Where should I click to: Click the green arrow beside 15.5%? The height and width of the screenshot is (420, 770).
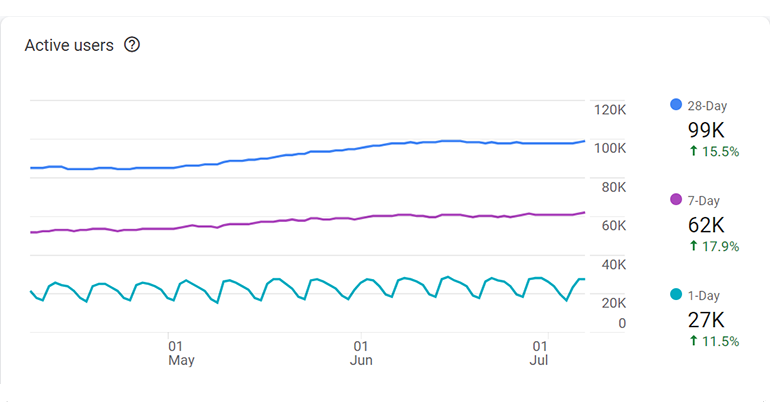click(693, 152)
